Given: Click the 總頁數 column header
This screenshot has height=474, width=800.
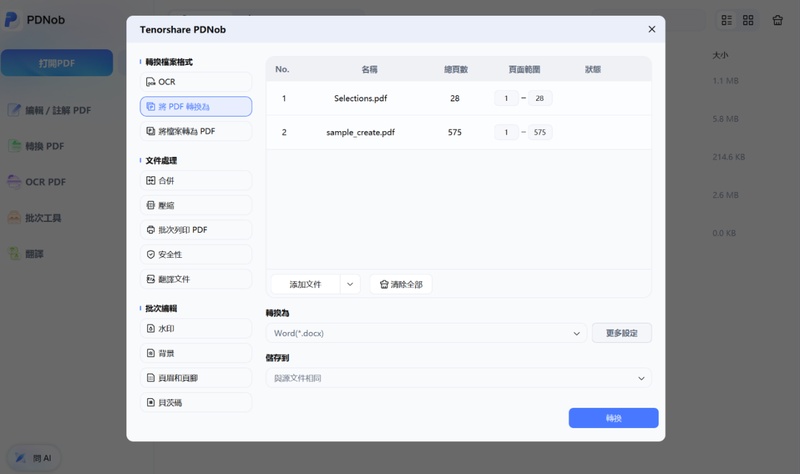Looking at the screenshot, I should coord(456,69).
